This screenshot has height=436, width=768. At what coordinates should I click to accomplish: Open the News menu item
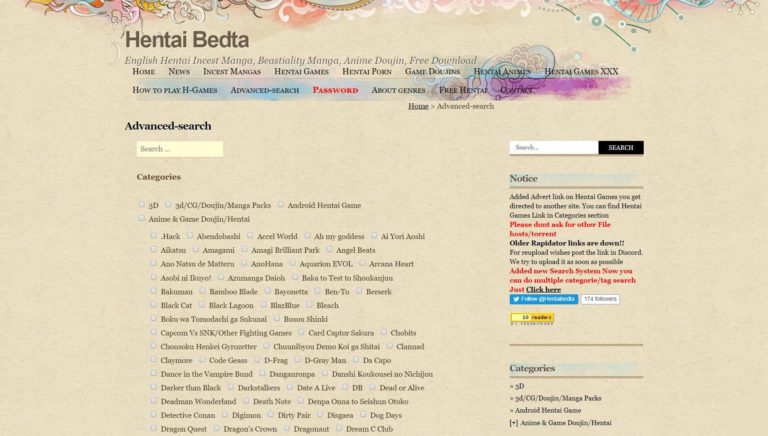click(x=179, y=72)
